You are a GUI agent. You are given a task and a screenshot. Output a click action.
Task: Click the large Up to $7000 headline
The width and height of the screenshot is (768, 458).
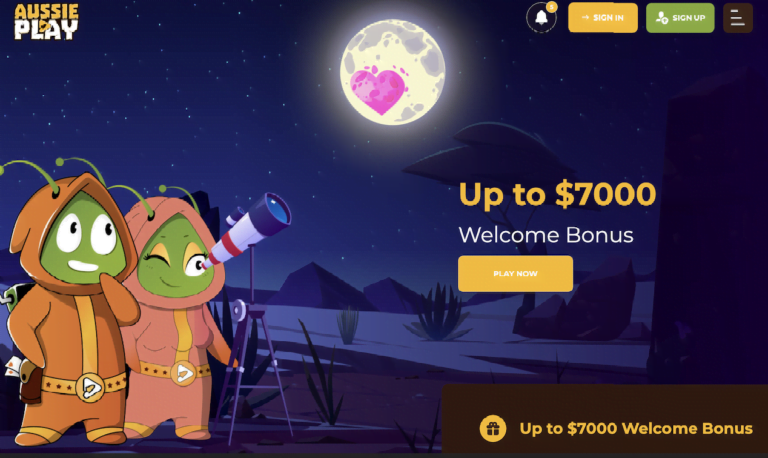[x=557, y=194]
